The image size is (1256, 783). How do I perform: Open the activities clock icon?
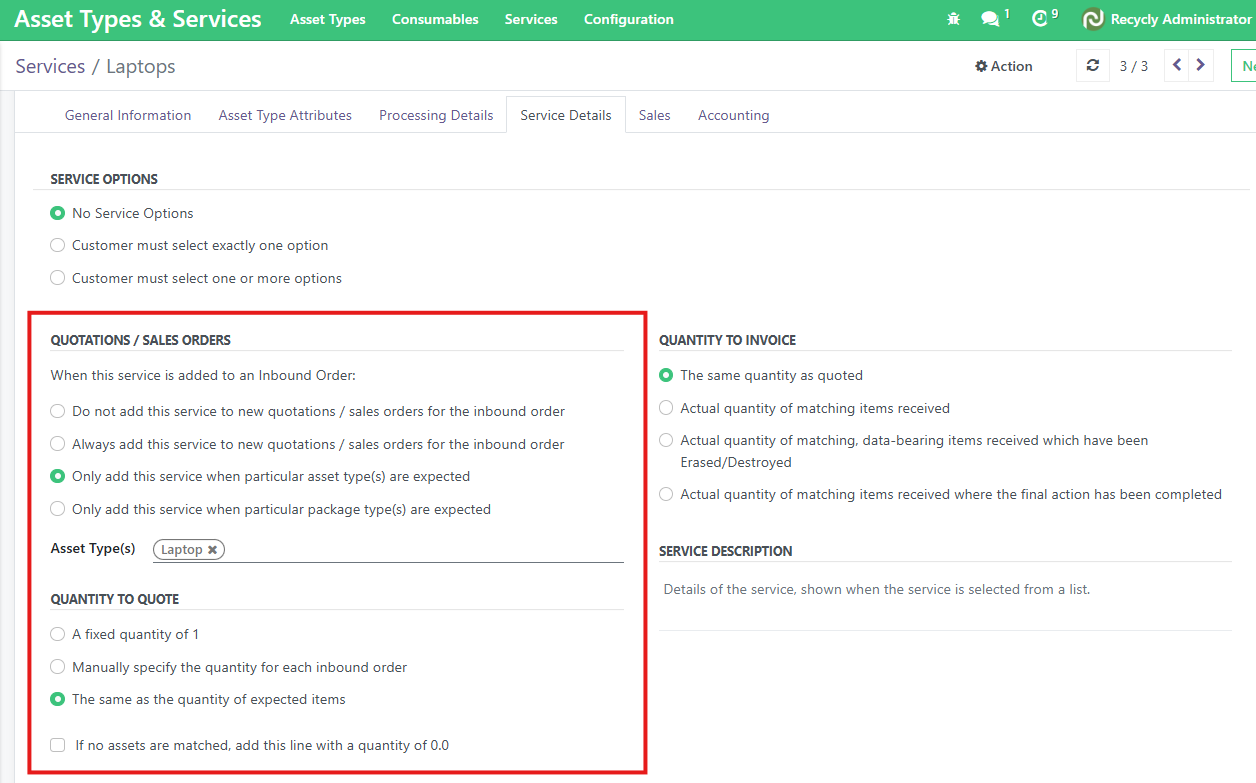[x=1040, y=19]
